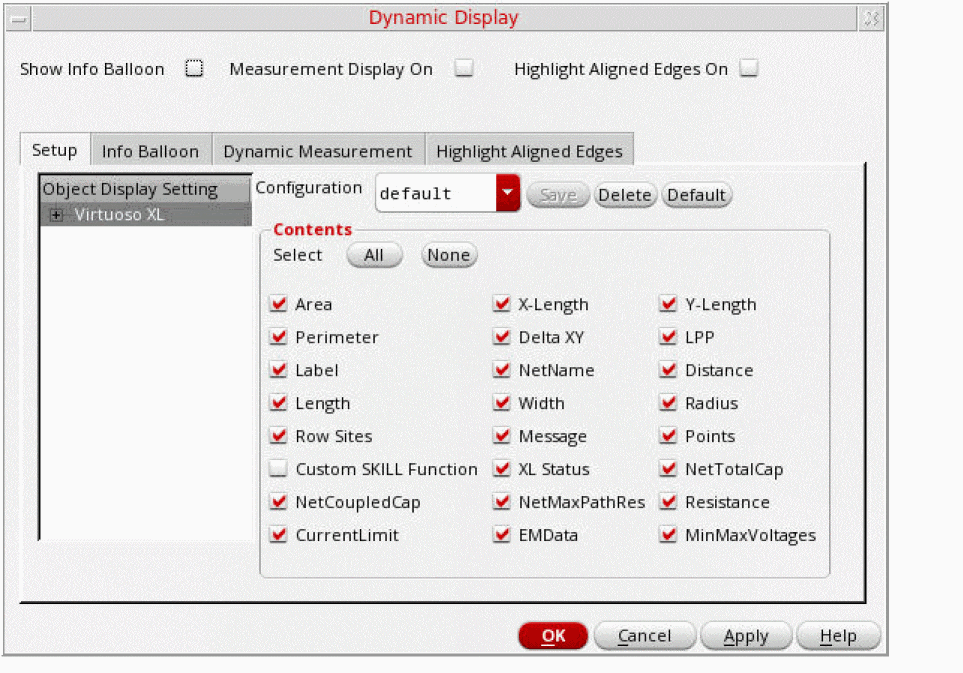963x673 pixels.
Task: Enable the Show Info Balloon checkbox
Action: pyautogui.click(x=194, y=69)
